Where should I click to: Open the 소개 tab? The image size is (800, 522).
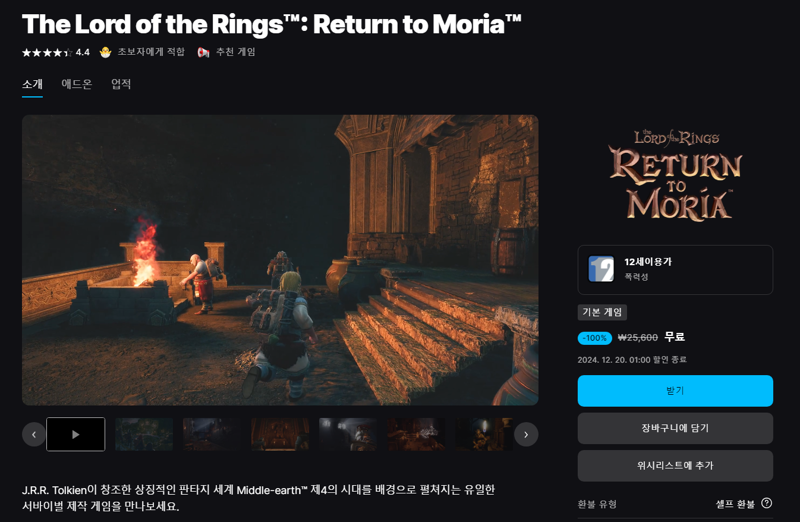(32, 84)
